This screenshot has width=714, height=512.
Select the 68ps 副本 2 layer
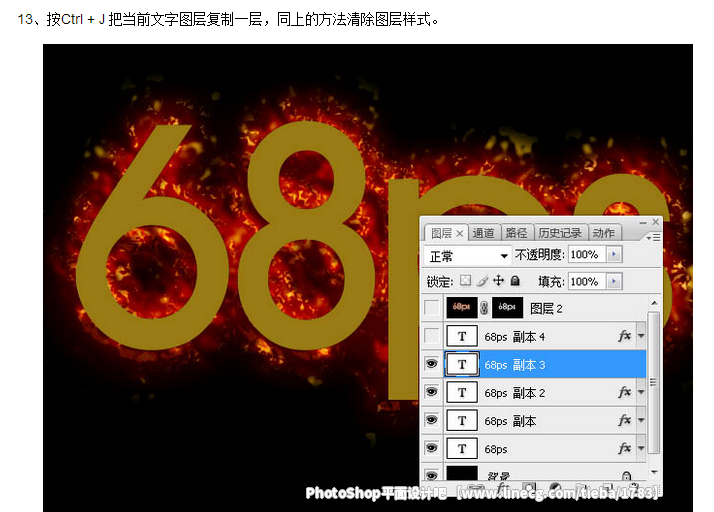tap(540, 393)
